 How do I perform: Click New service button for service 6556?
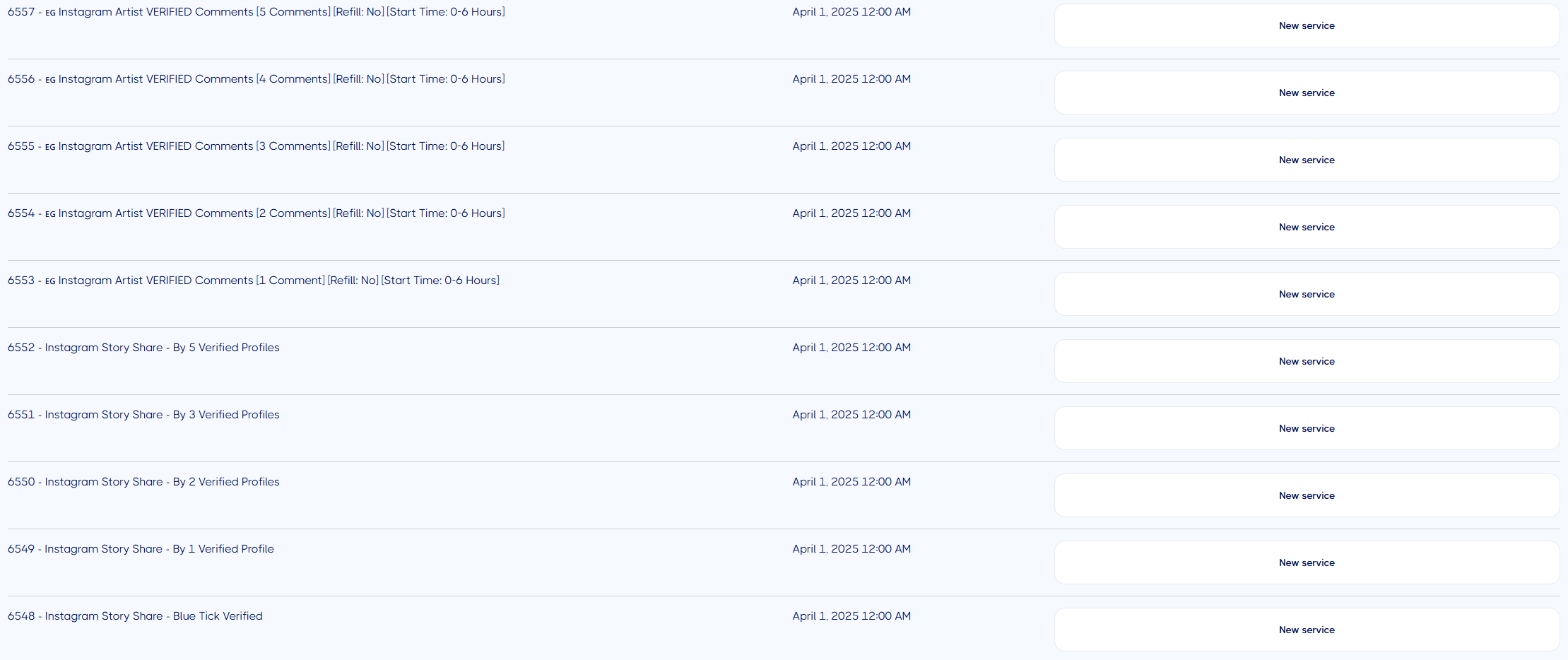click(x=1307, y=93)
